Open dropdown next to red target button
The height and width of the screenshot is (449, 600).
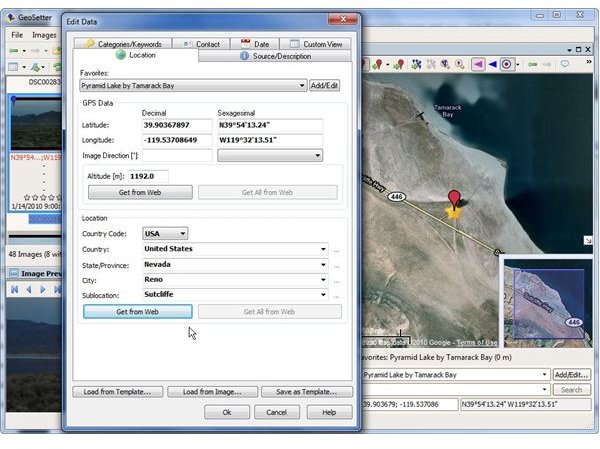[517, 65]
